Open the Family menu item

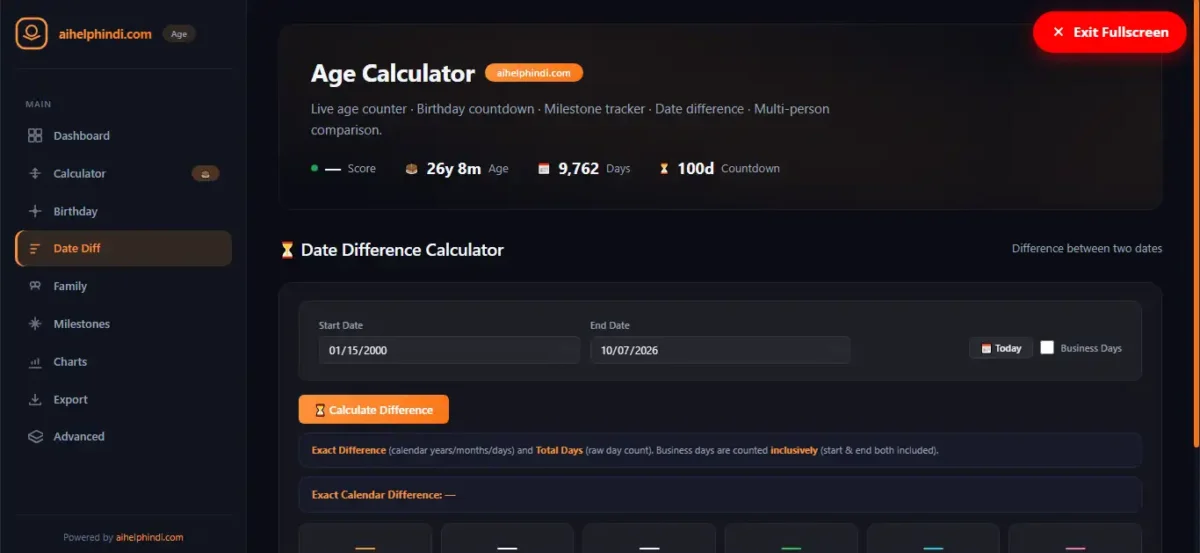pyautogui.click(x=123, y=286)
